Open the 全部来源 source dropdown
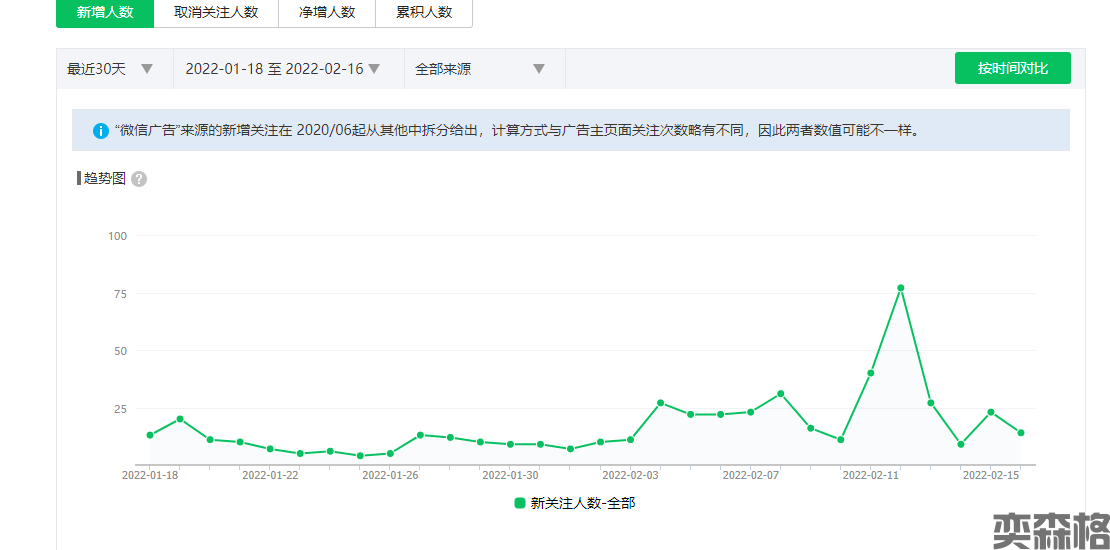Image resolution: width=1110 pixels, height=550 pixels. click(x=480, y=69)
